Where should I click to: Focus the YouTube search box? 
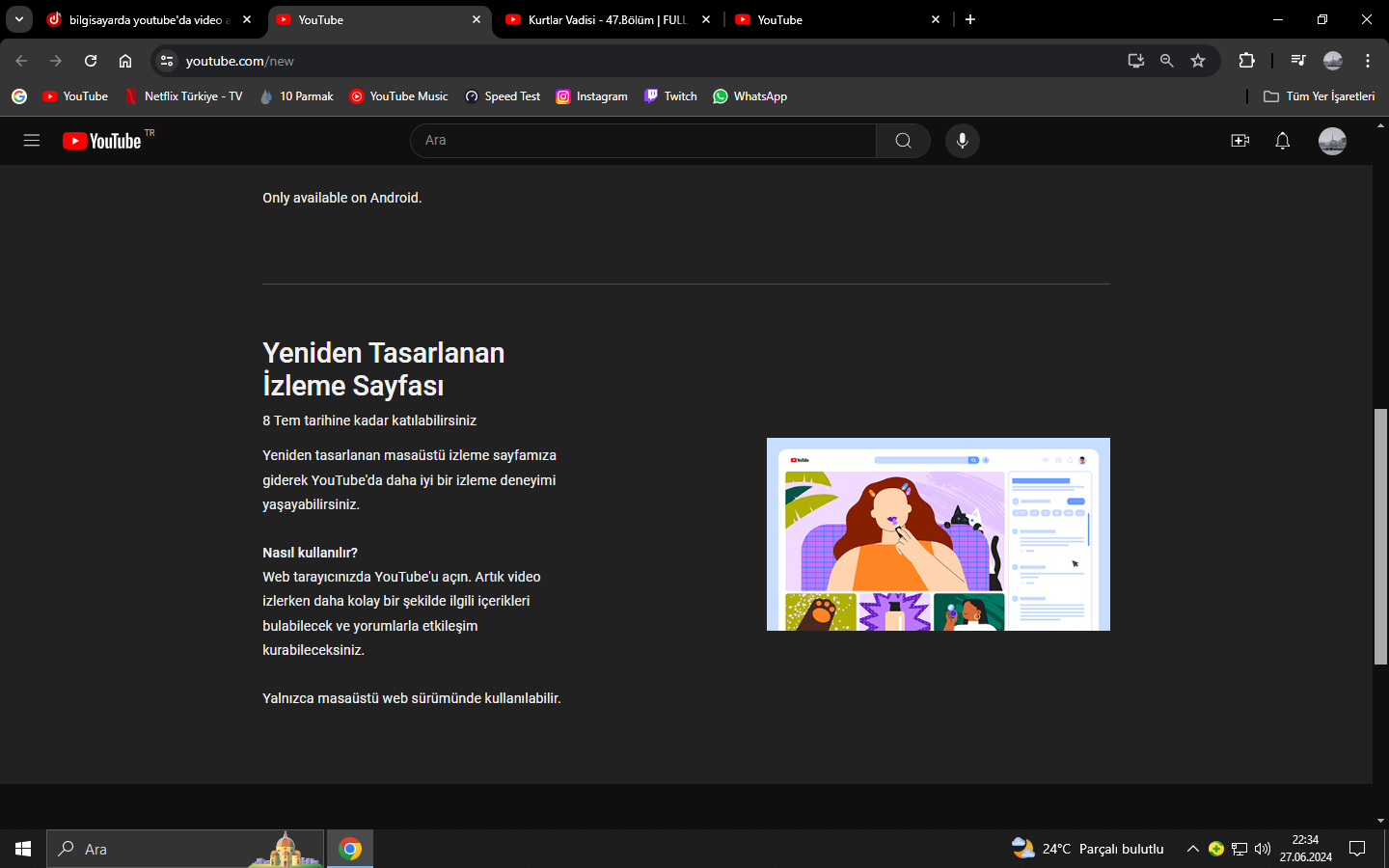pyautogui.click(x=643, y=141)
